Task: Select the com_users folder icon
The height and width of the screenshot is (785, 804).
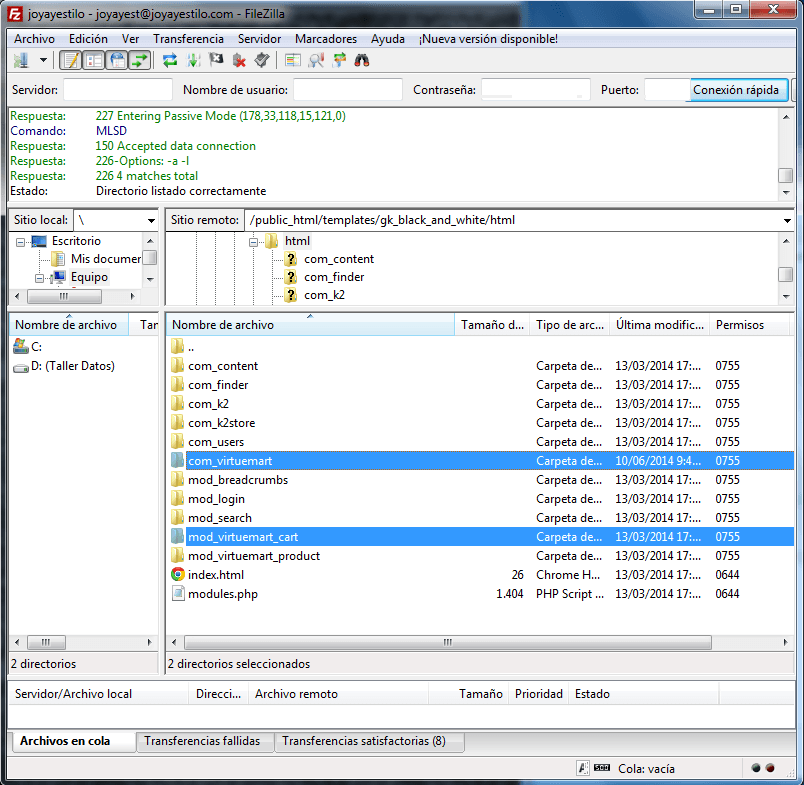Action: tap(177, 441)
